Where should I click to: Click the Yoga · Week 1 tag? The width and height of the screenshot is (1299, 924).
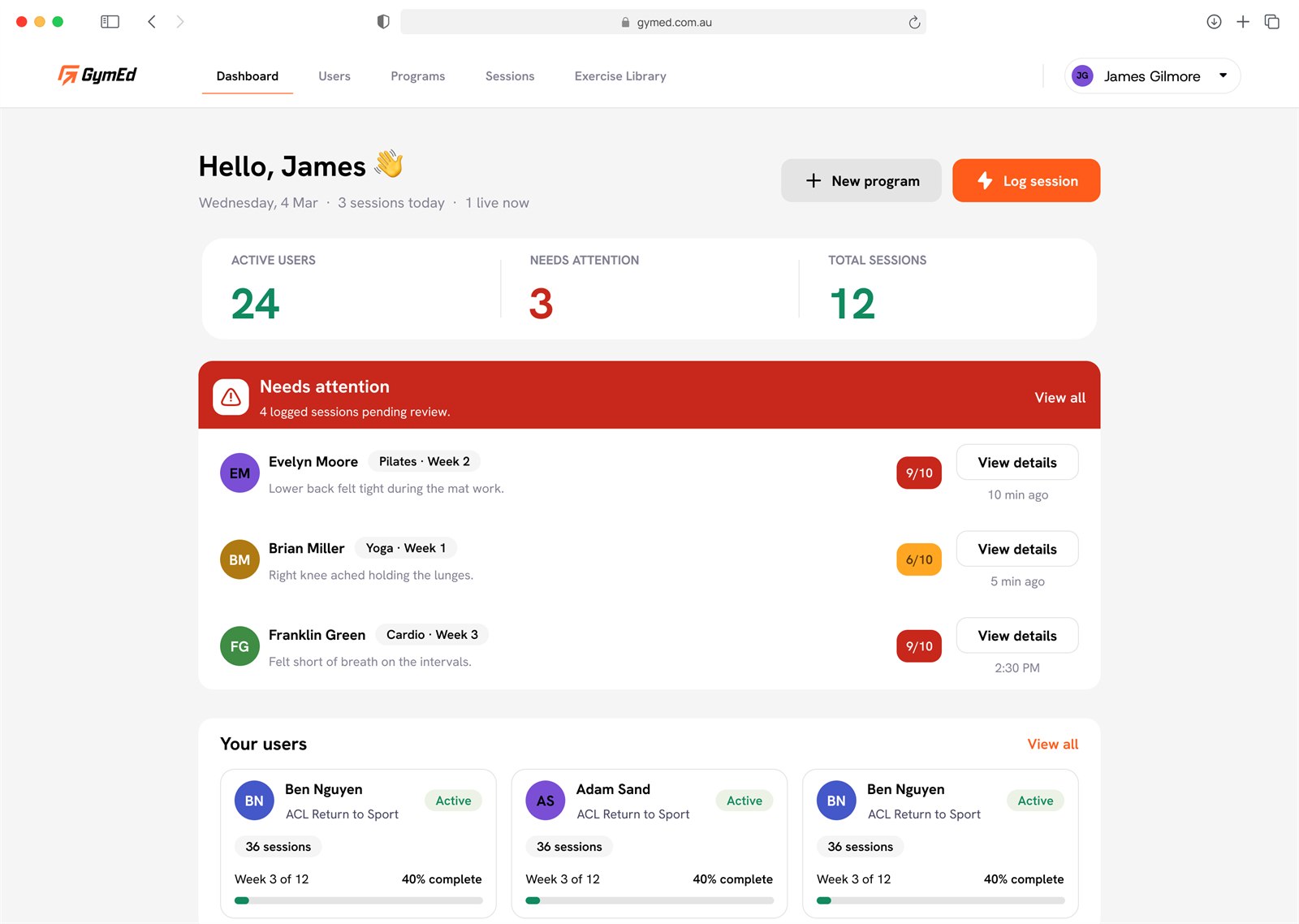(x=406, y=548)
